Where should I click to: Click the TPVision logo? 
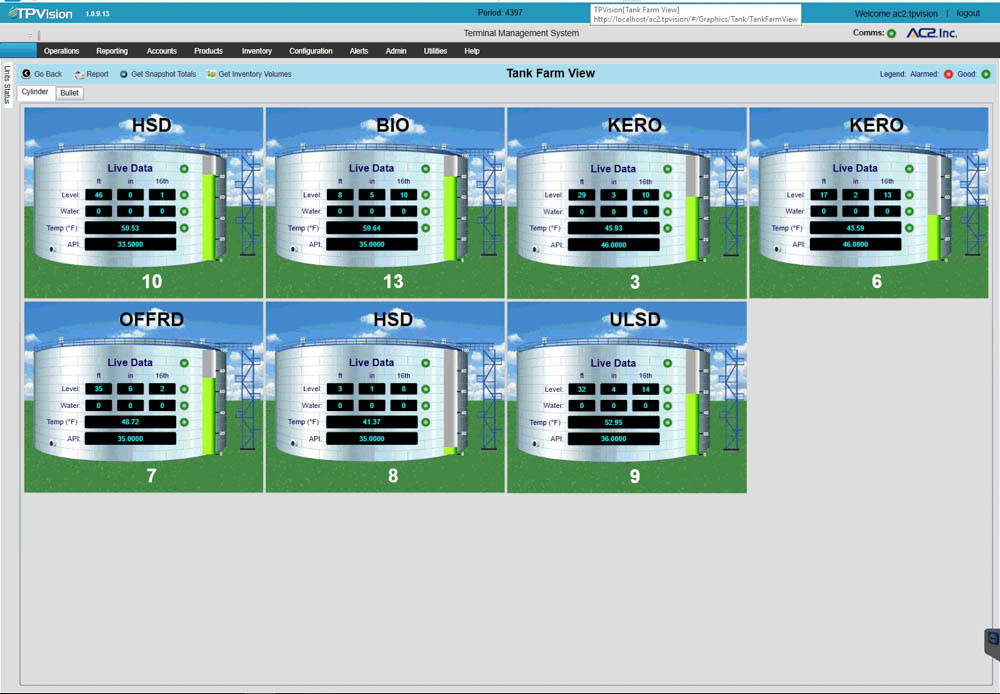[40, 12]
